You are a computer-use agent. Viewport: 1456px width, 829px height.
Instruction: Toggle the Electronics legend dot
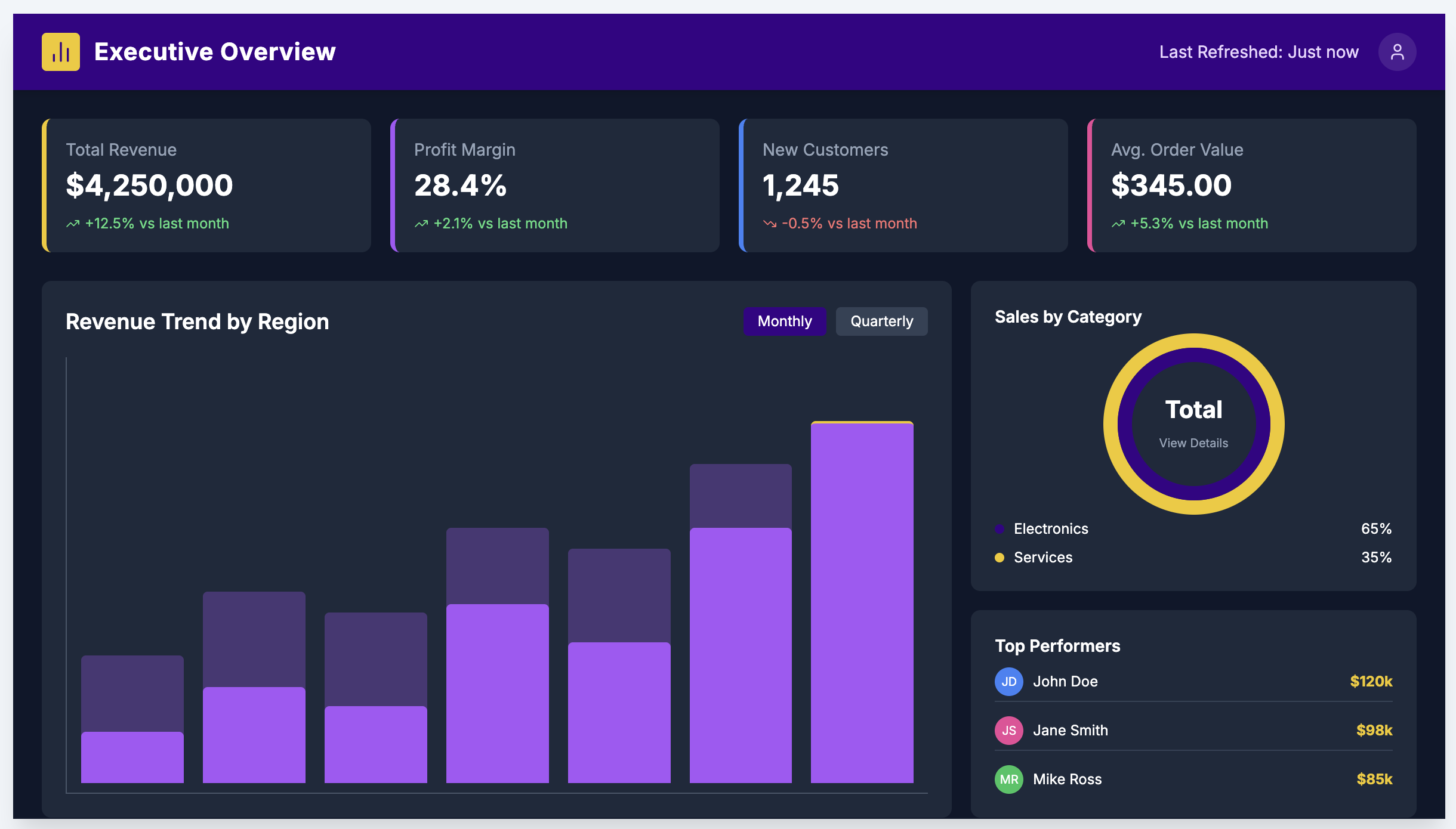(x=1000, y=528)
